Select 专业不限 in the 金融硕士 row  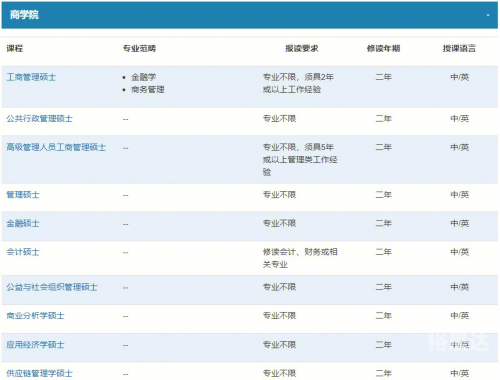tap(279, 223)
